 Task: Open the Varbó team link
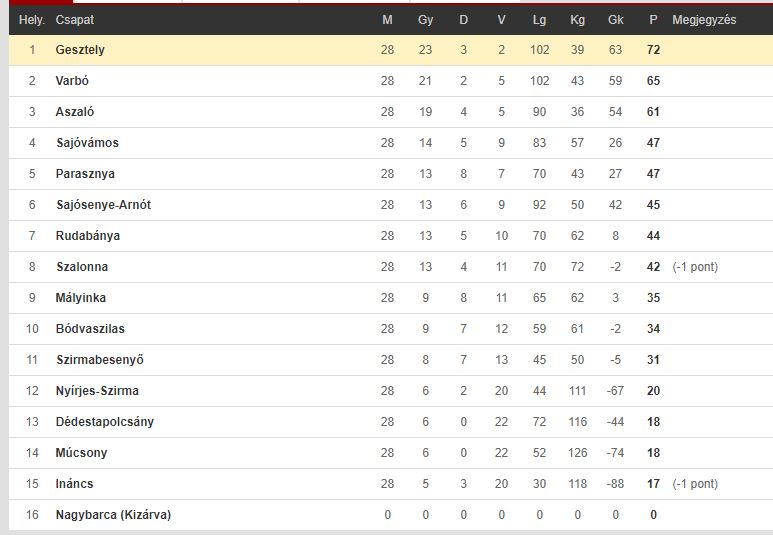[x=72, y=81]
